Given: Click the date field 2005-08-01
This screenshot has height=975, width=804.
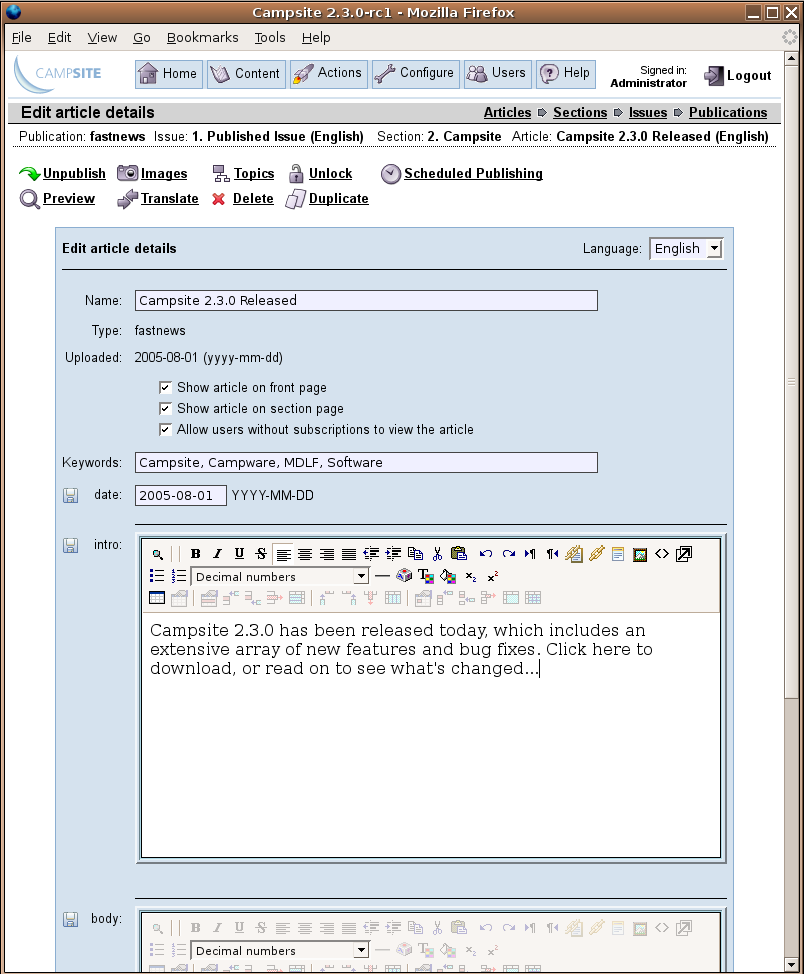Looking at the screenshot, I should [180, 496].
